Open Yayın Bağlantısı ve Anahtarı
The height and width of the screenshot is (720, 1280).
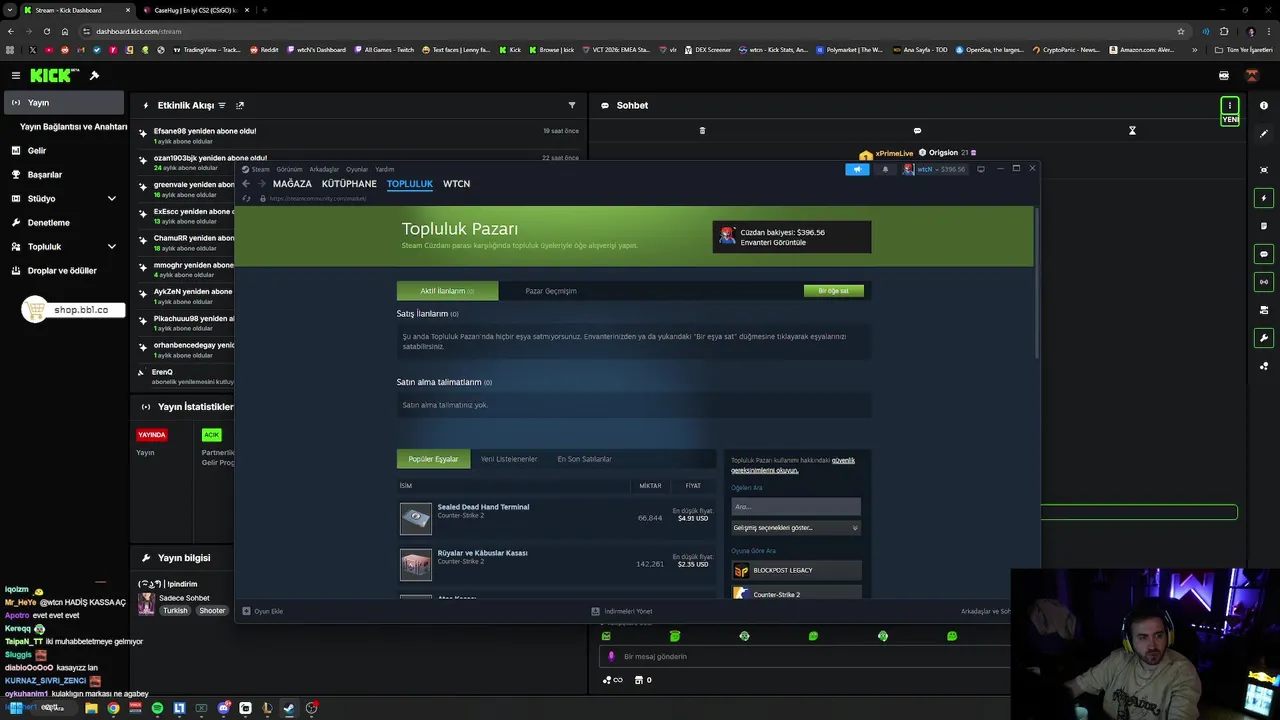(x=73, y=127)
